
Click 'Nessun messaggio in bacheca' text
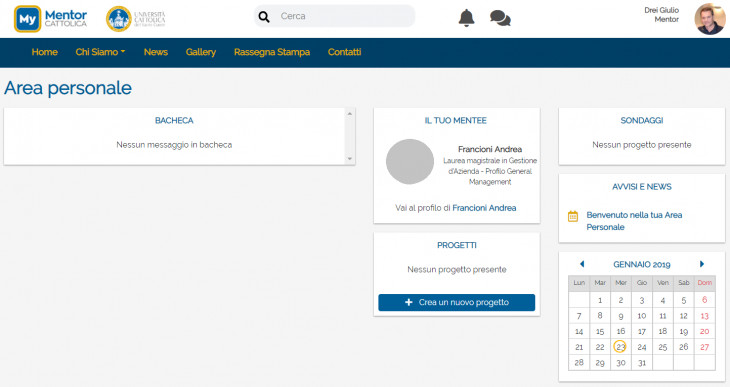point(174,145)
